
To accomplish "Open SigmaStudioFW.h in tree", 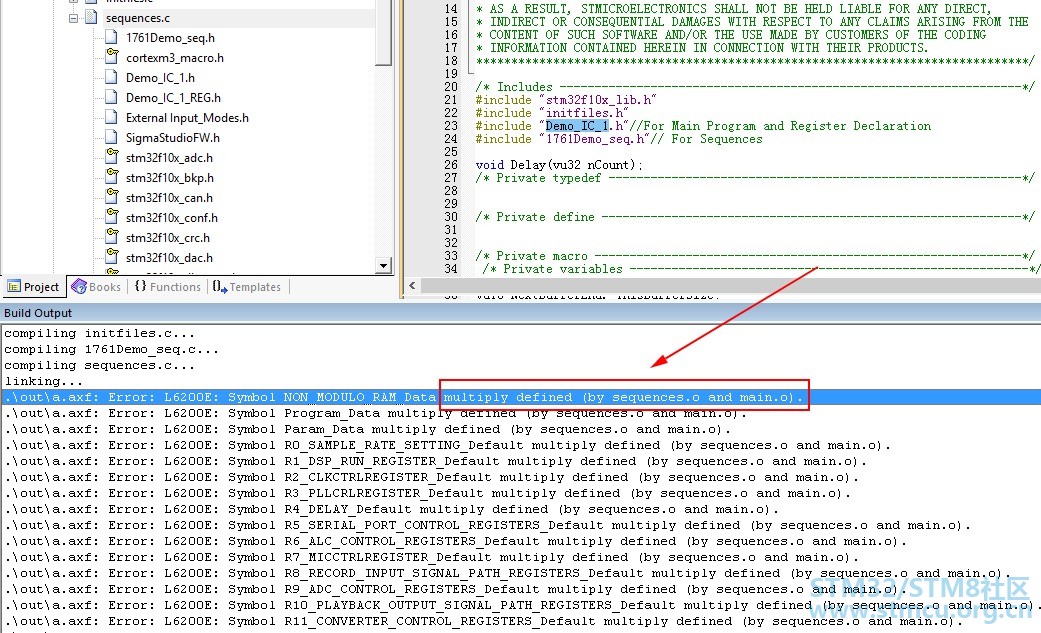I will 173,137.
